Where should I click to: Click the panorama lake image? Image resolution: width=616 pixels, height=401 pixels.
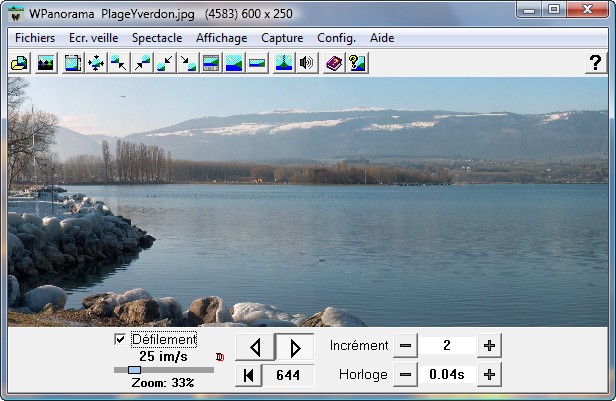(x=308, y=202)
